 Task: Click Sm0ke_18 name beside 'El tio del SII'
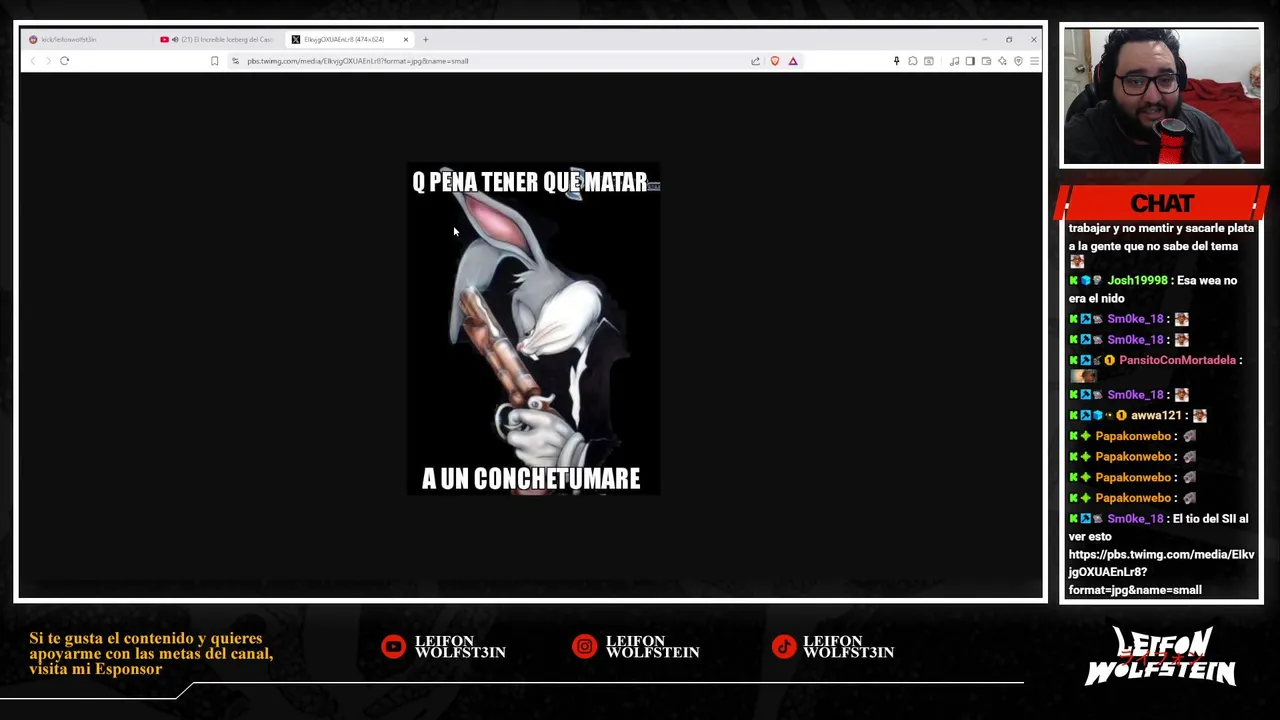tap(1135, 519)
